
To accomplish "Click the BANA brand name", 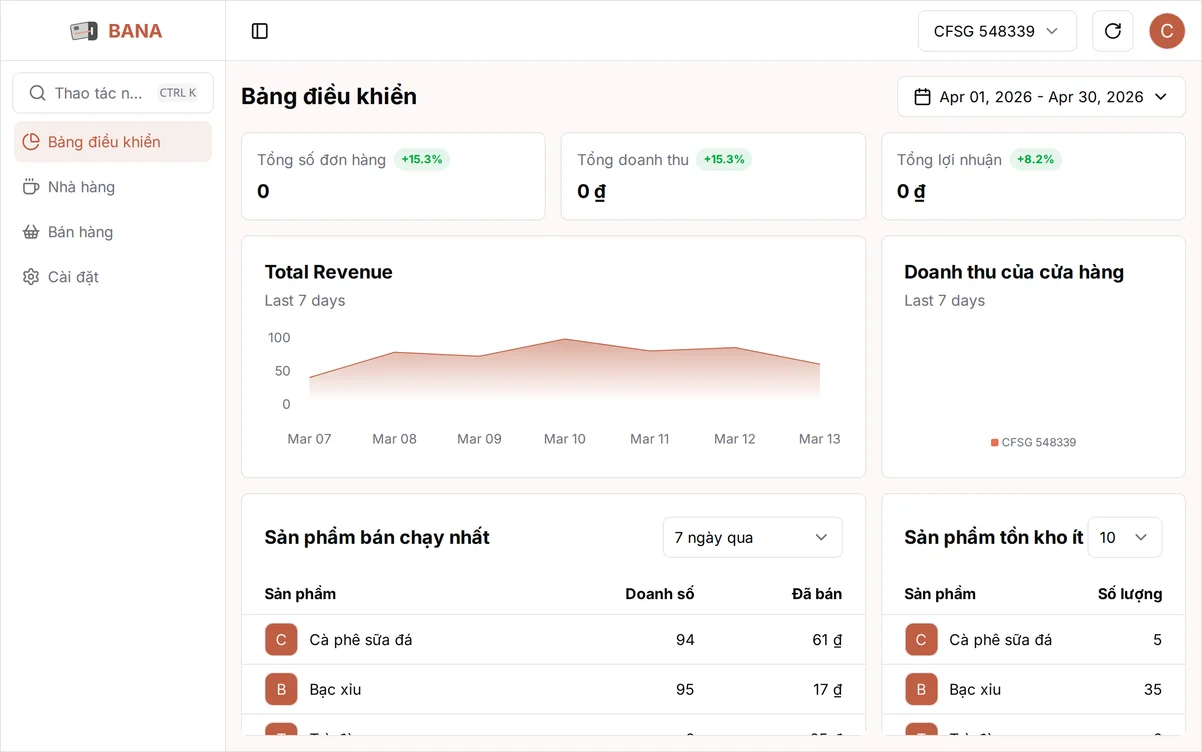I will (135, 31).
